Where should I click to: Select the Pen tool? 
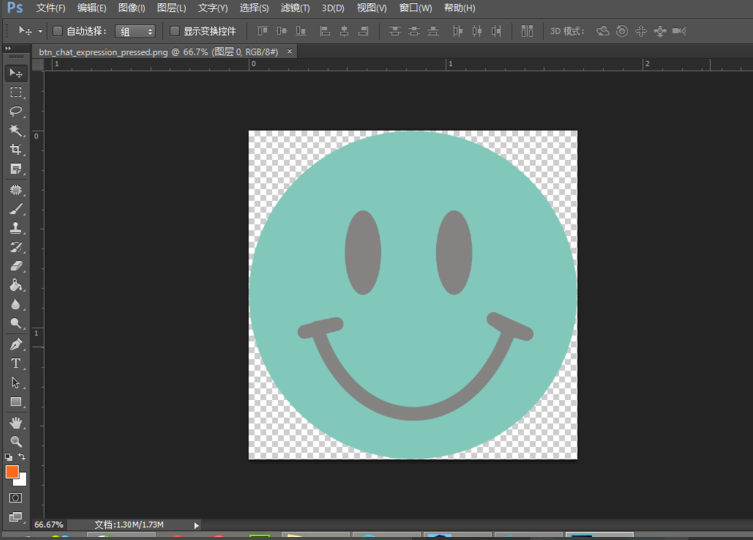(16, 344)
